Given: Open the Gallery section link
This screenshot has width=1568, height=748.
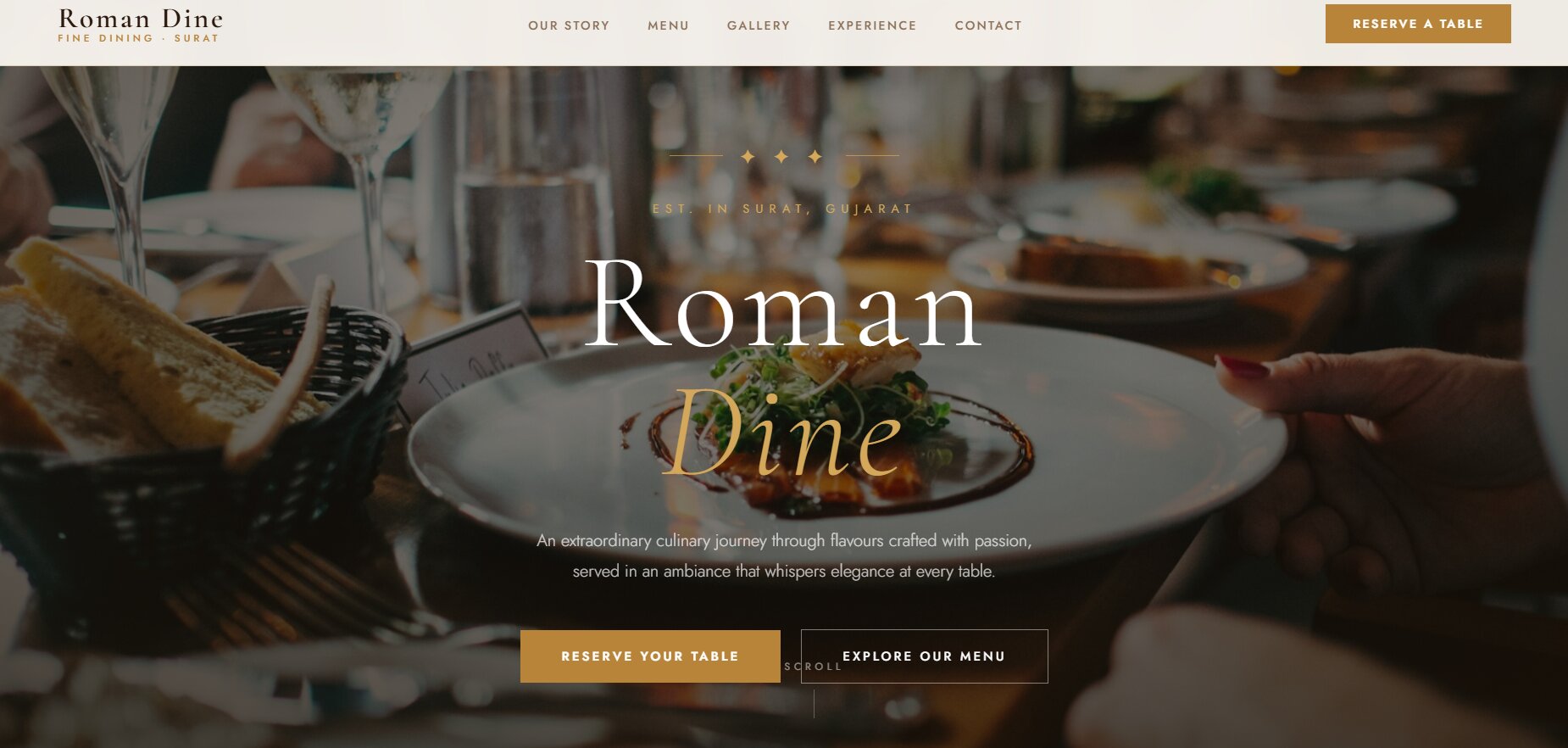Looking at the screenshot, I should click(x=759, y=25).
